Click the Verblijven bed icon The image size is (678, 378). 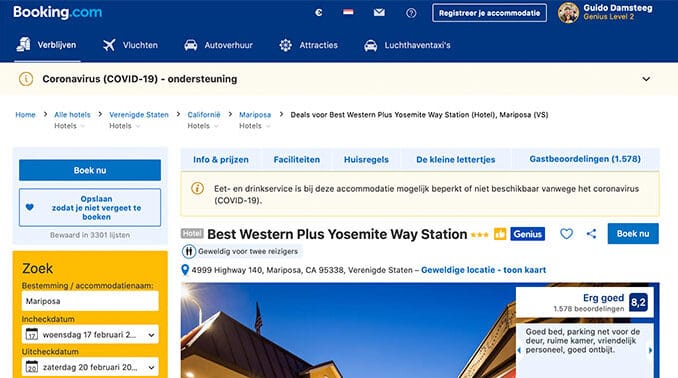pyautogui.click(x=23, y=45)
